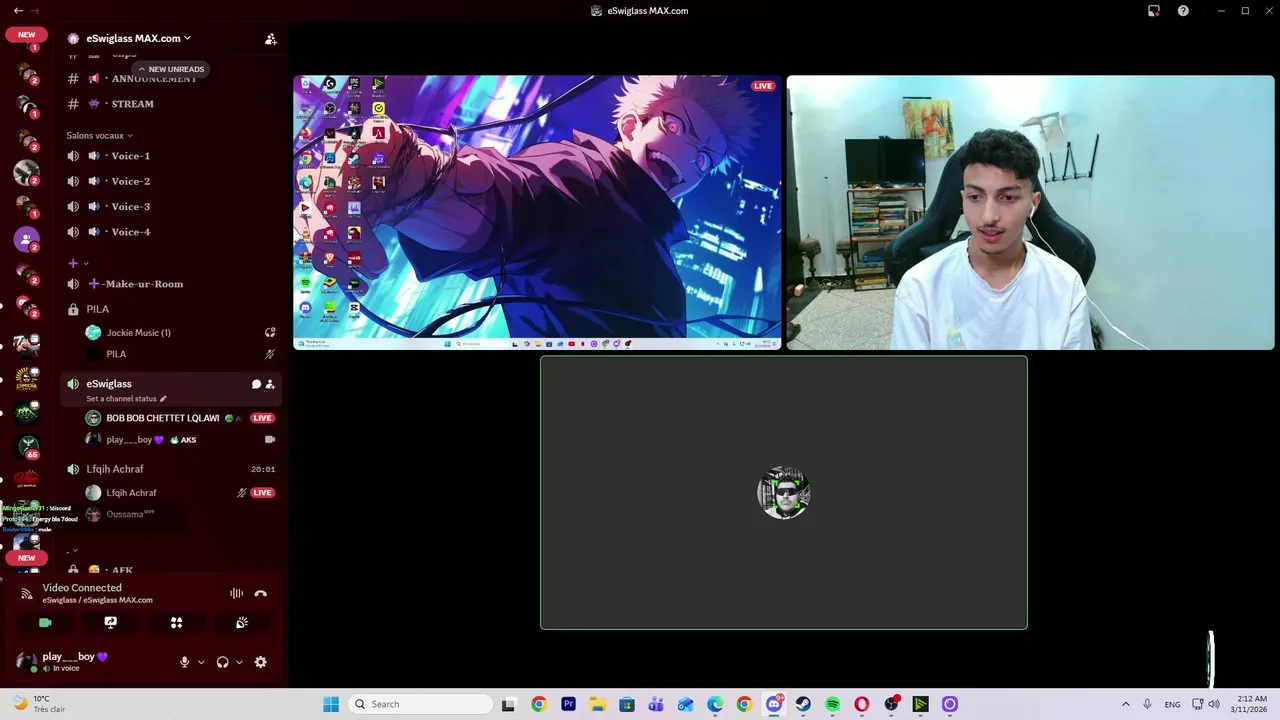Click the bottom NEW servers pill
The height and width of the screenshot is (720, 1280).
pyautogui.click(x=26, y=558)
